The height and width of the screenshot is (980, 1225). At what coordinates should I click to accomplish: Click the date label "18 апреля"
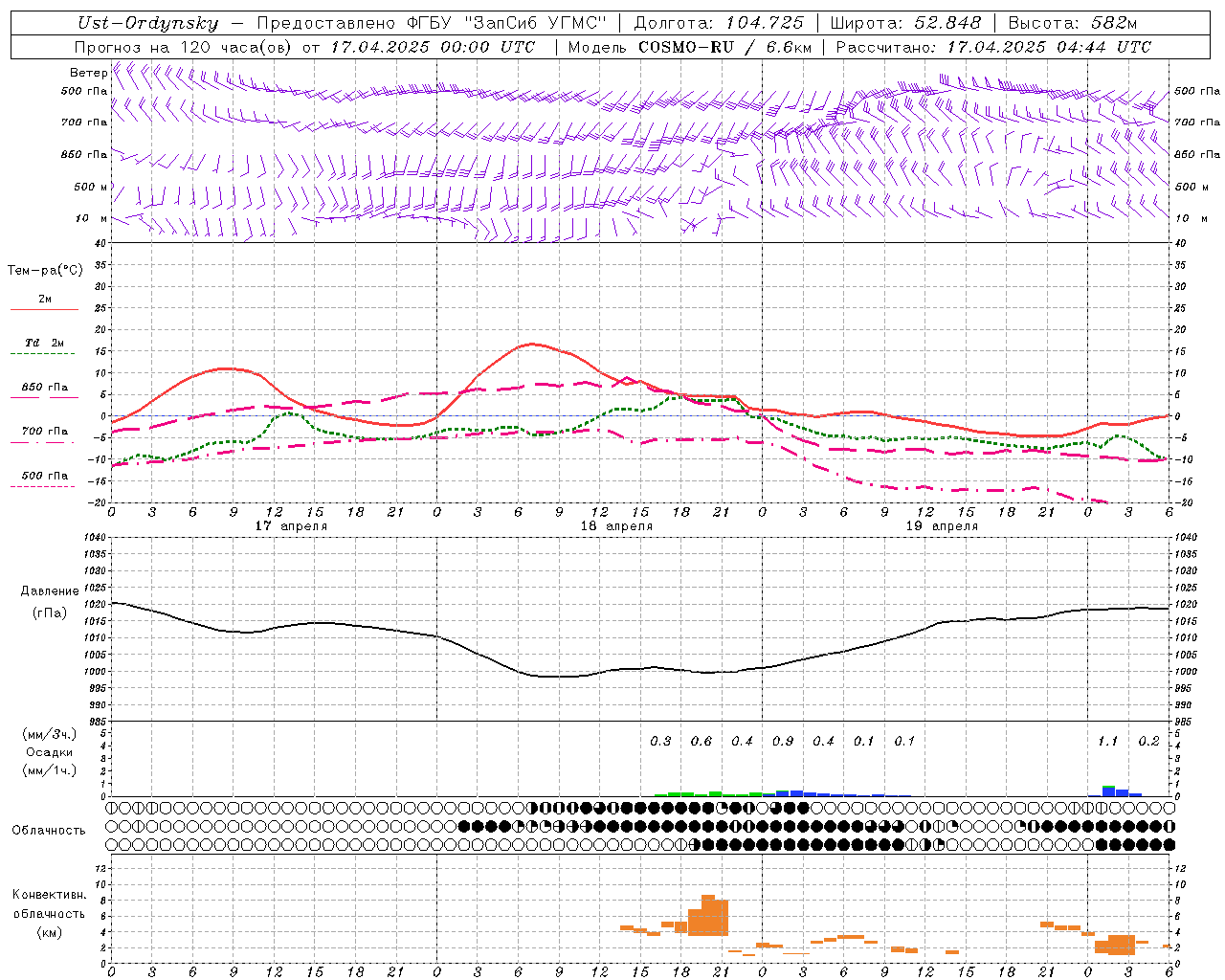coord(616,526)
